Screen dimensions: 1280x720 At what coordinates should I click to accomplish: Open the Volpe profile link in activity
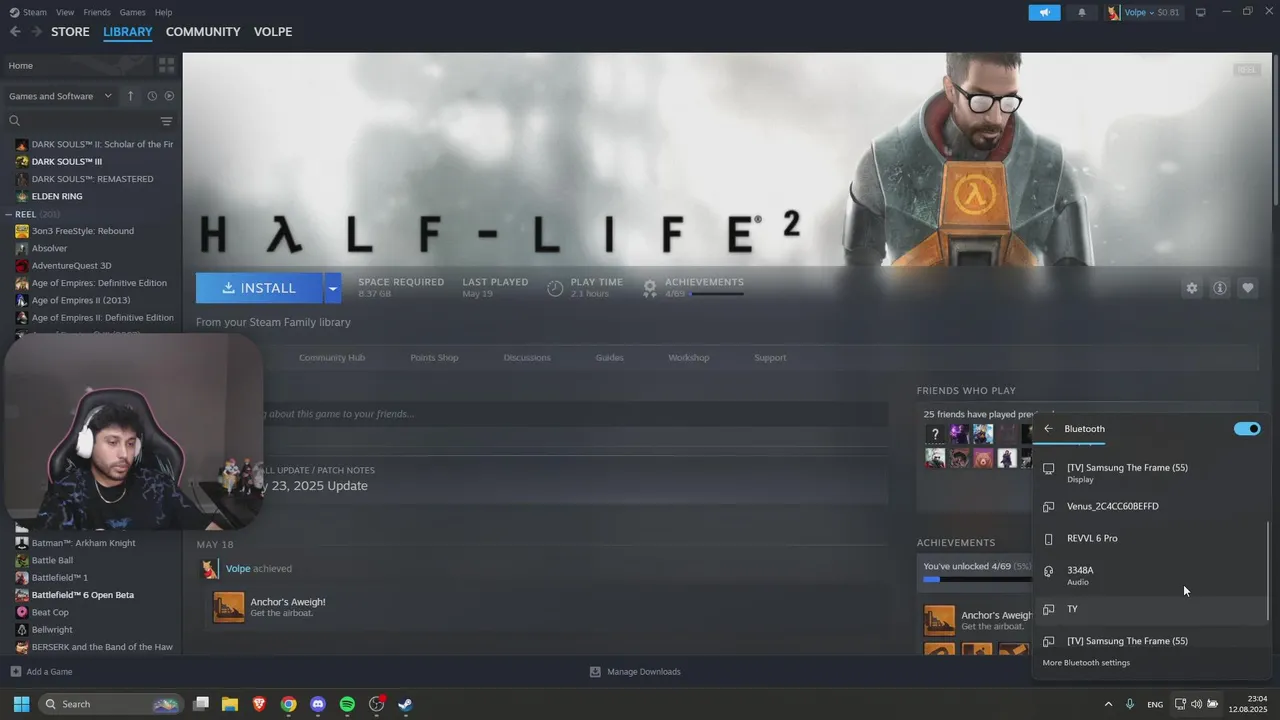(238, 569)
